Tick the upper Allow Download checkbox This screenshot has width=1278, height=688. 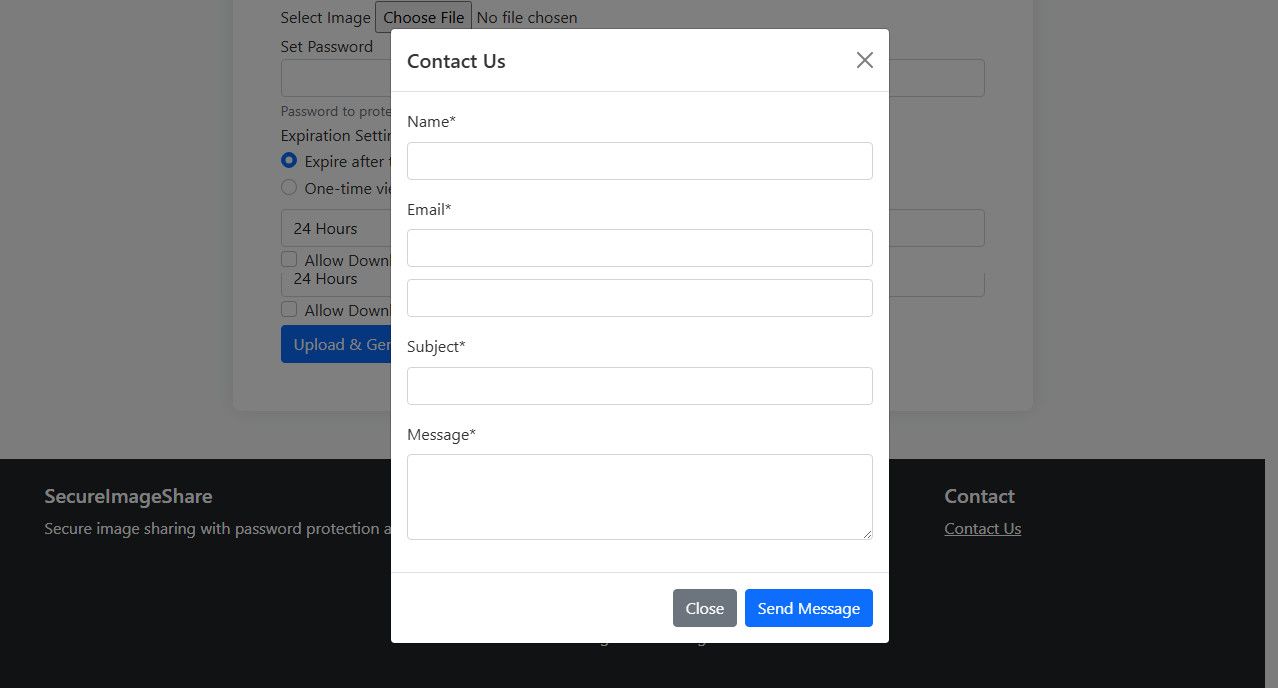click(x=289, y=260)
